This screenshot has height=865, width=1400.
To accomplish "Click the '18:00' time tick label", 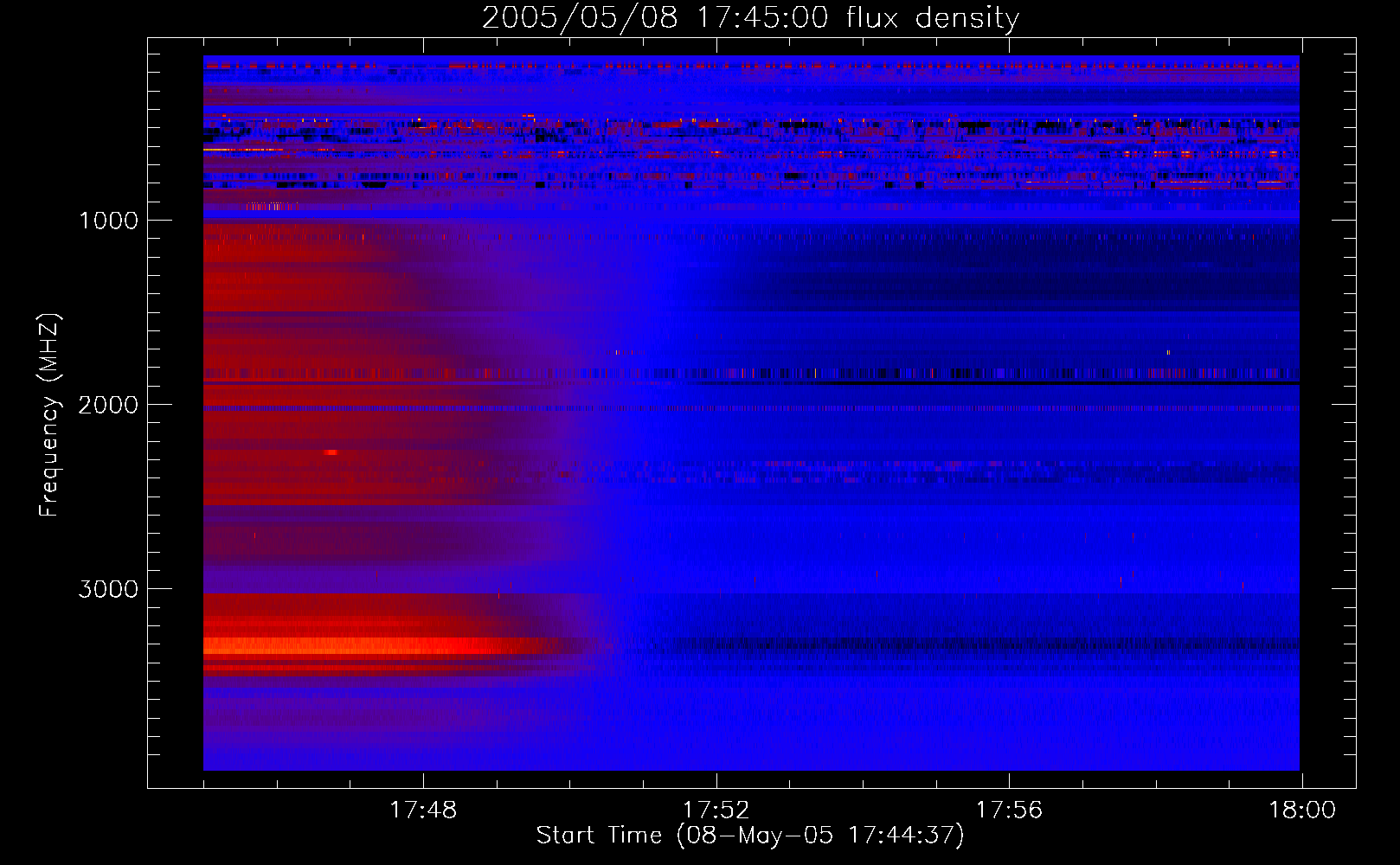I will coord(1302,811).
